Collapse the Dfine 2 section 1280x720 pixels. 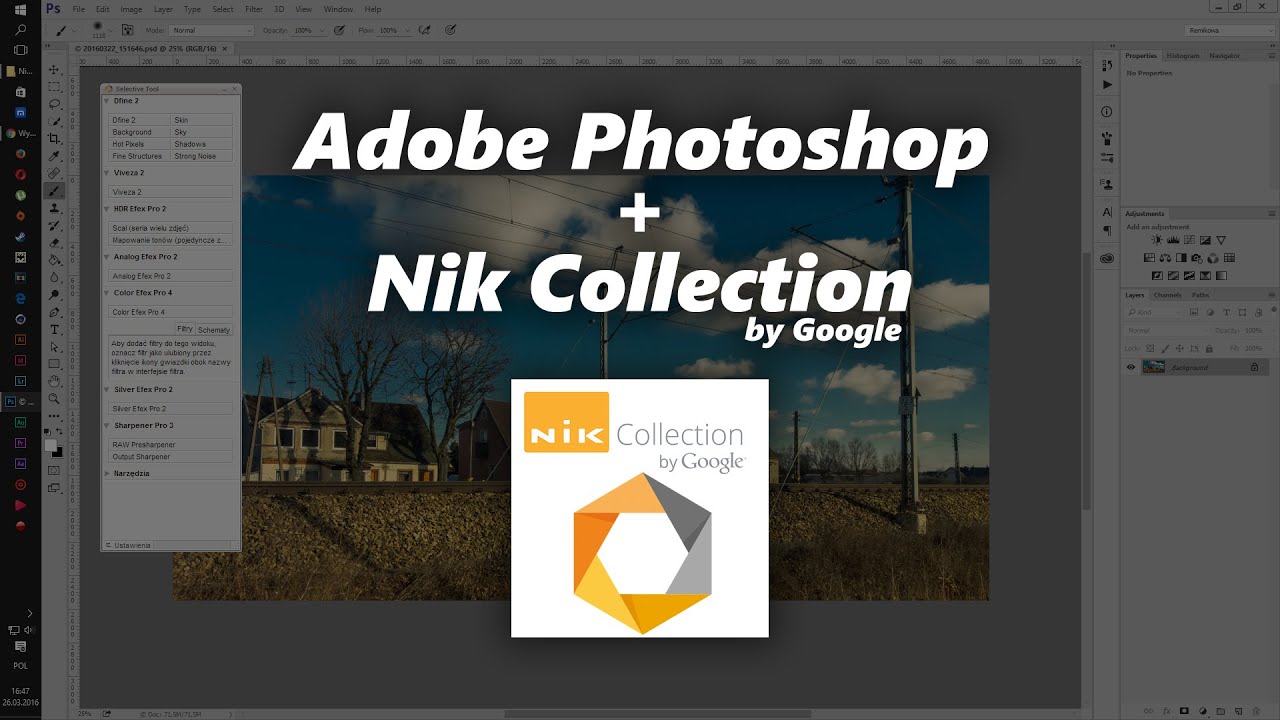108,101
